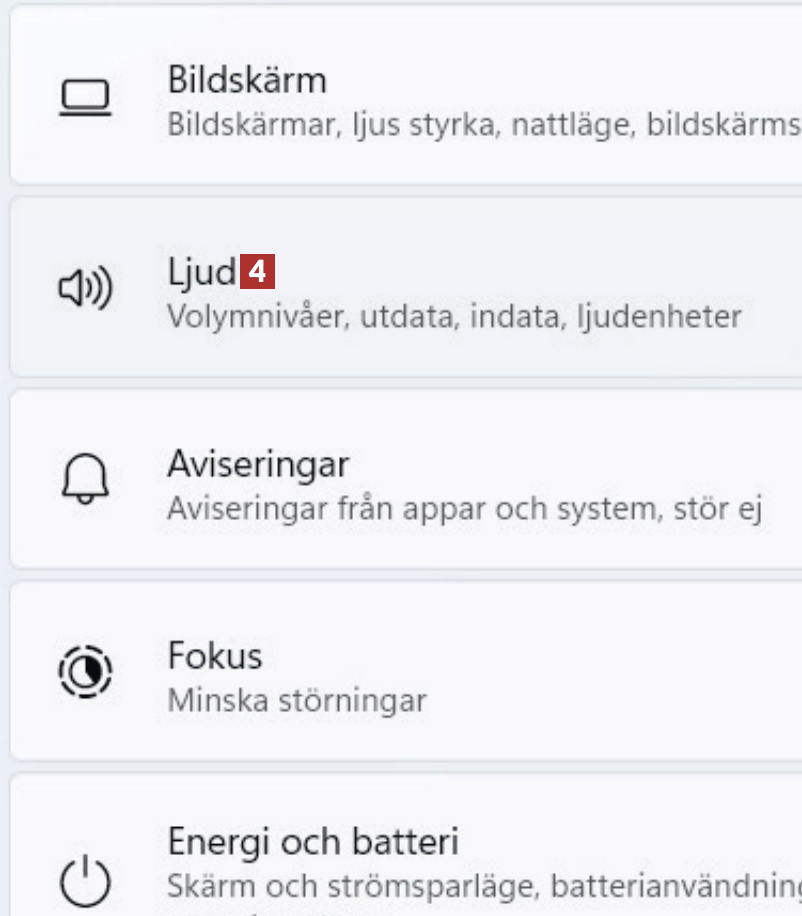Open Energi och batteri settings
Viewport: 802px width, 916px height.
pyautogui.click(x=313, y=842)
